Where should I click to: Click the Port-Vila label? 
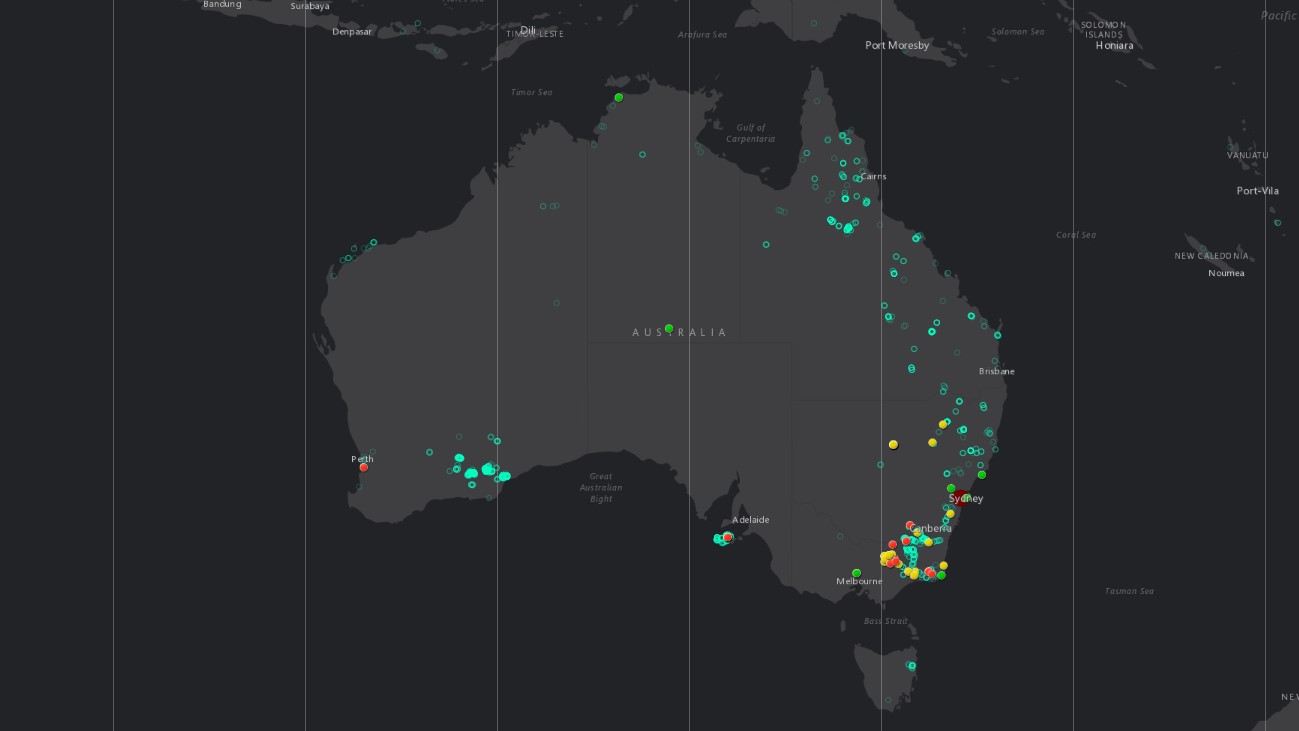(x=1257, y=191)
